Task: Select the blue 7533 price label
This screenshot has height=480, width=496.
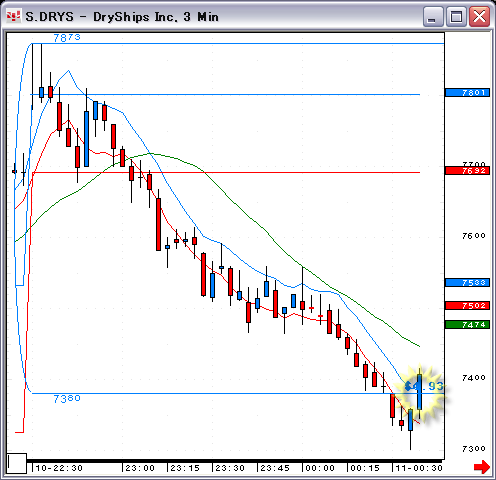Action: pos(467,283)
